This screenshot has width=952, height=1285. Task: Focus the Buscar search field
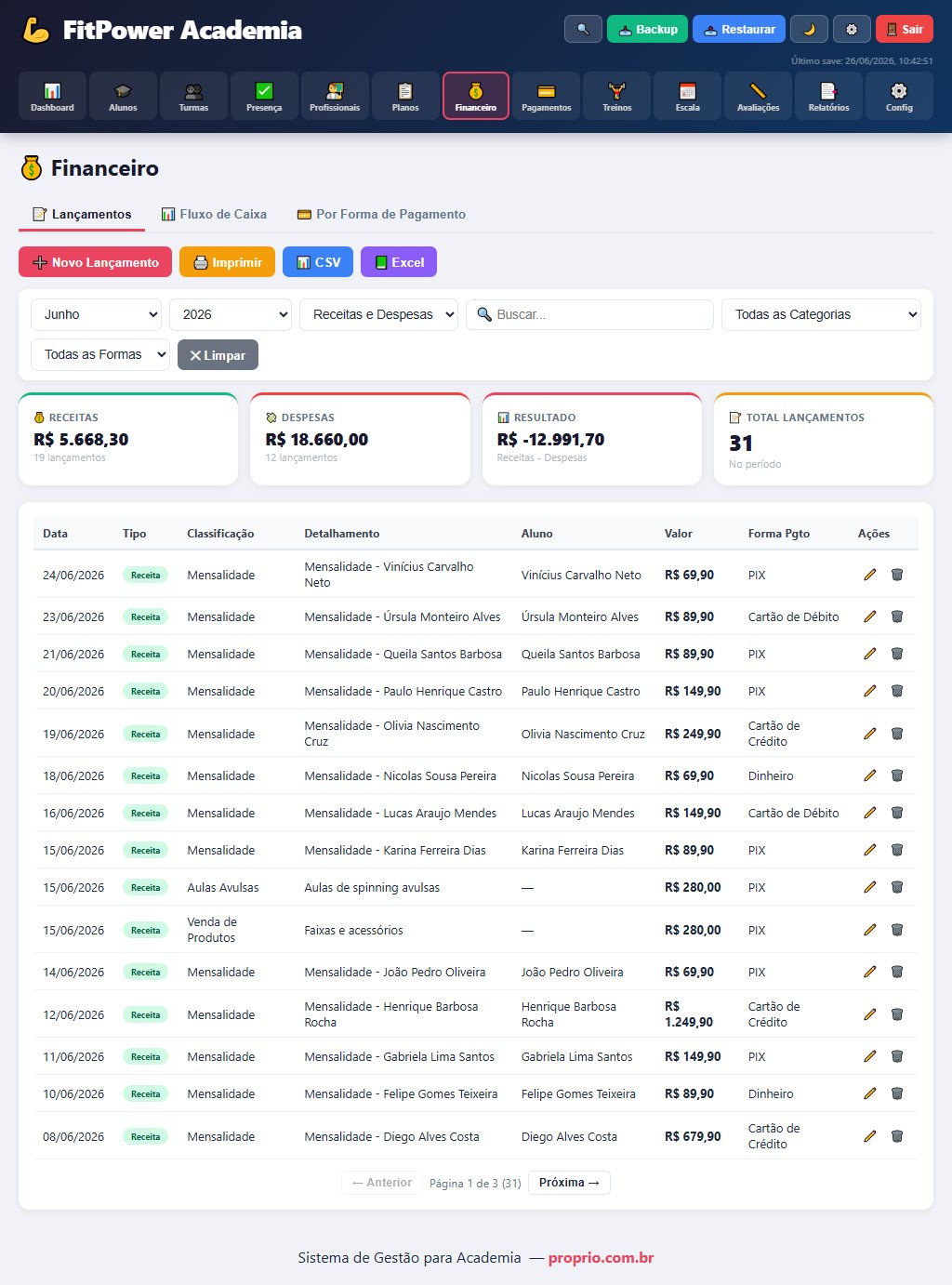pos(589,314)
